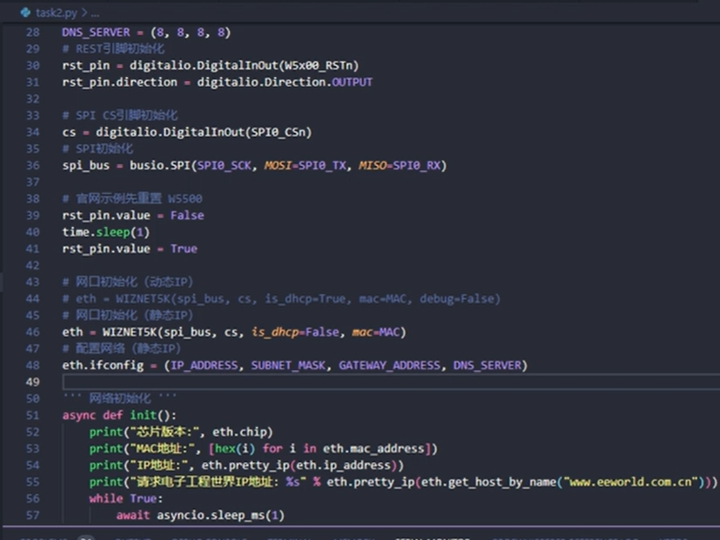Select the task2.py breadcrumb item
This screenshot has width=720, height=540.
tap(55, 12)
